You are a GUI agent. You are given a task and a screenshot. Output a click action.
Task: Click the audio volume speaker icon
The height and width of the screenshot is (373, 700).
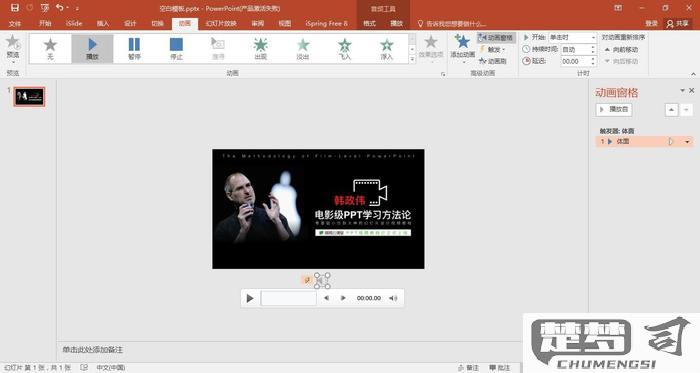point(393,298)
